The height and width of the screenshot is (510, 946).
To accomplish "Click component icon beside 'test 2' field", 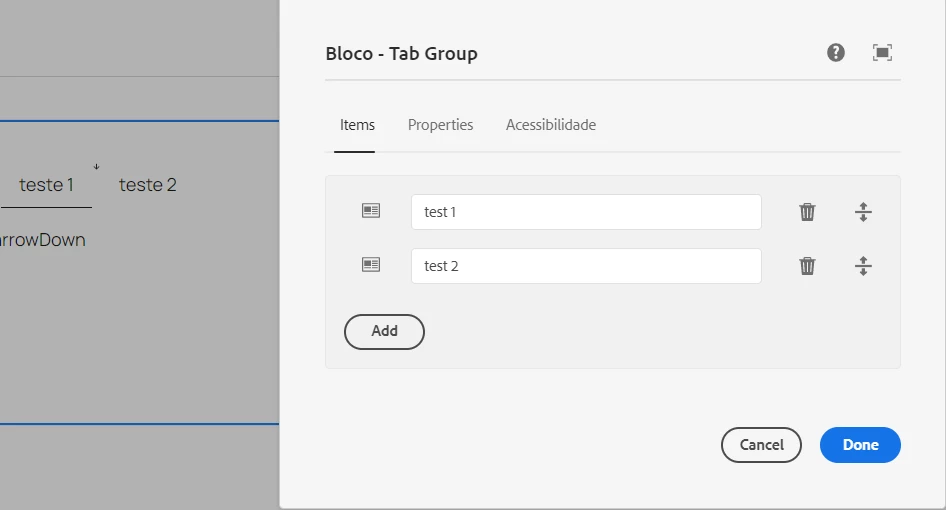I will pos(371,265).
